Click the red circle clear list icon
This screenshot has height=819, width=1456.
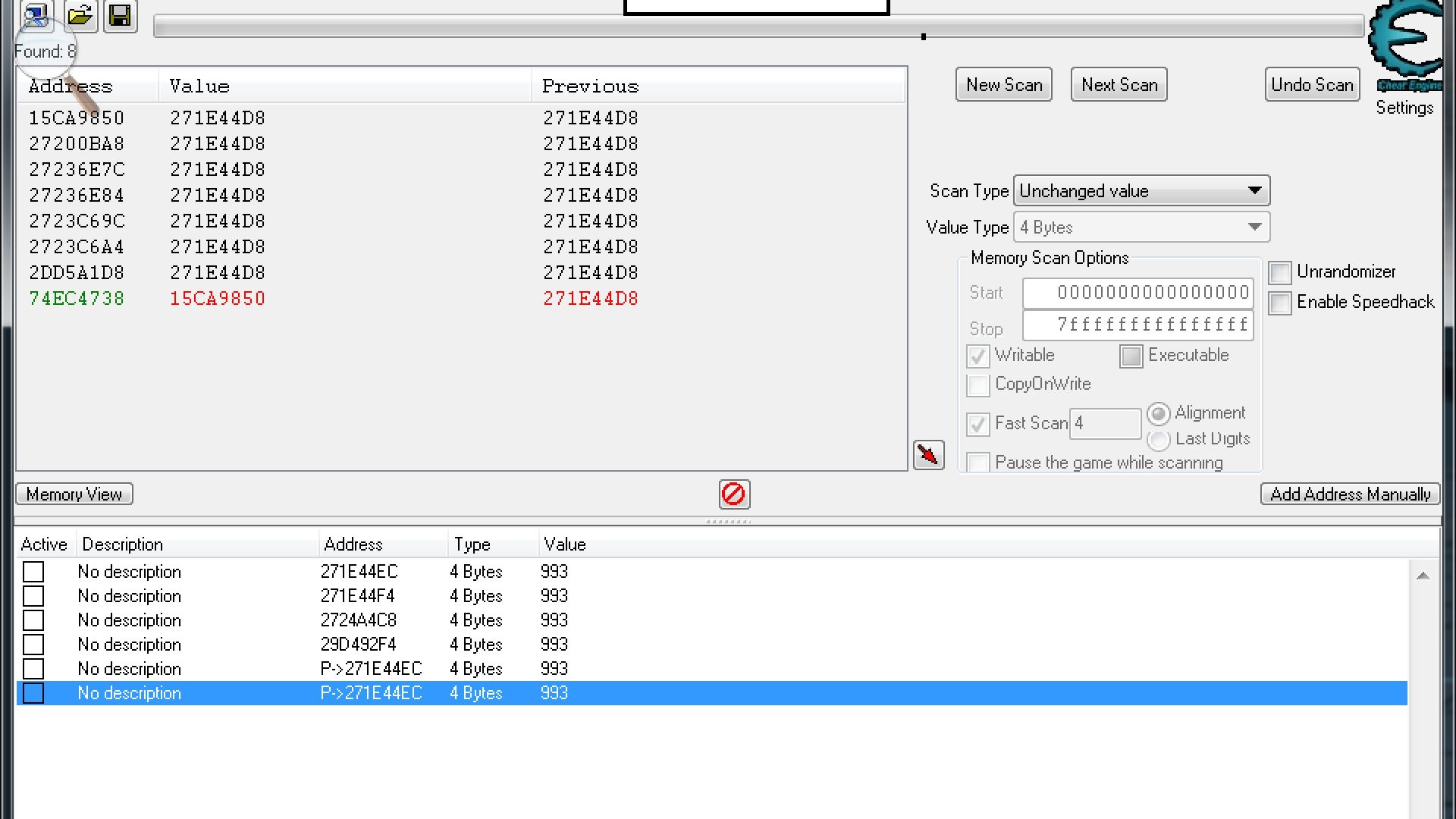point(733,494)
